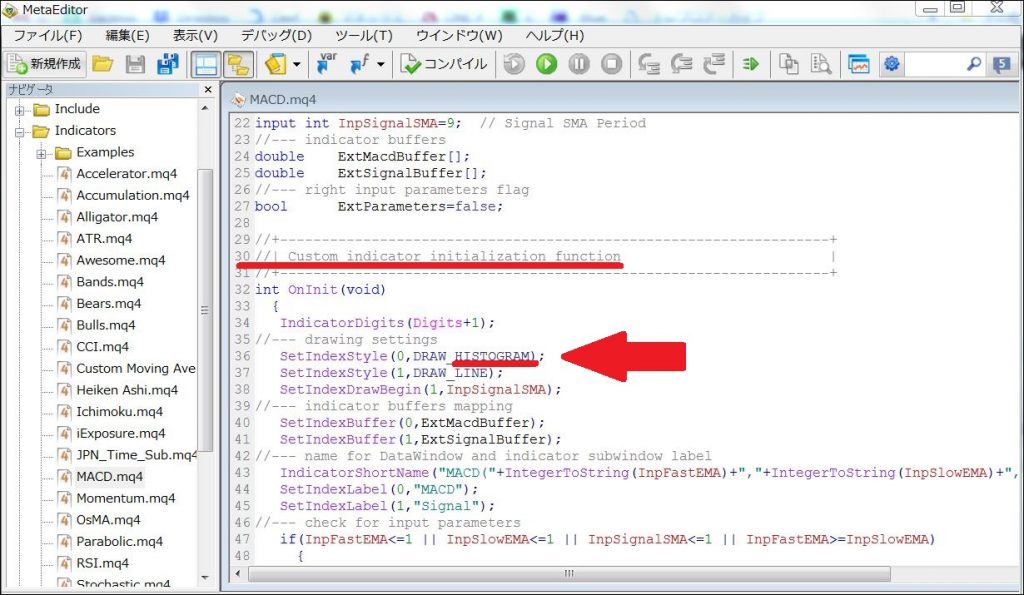Collapse the Indicators folder tree node
Image resolution: width=1024 pixels, height=595 pixels.
pos(20,131)
